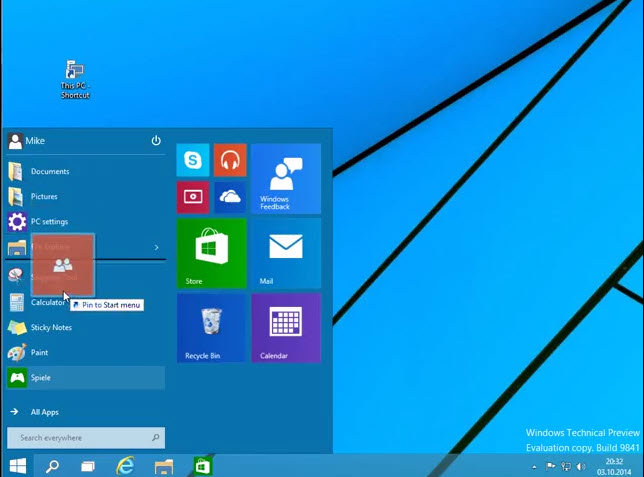The height and width of the screenshot is (477, 644).
Task: Open Pictures from the Start list
Action: [x=86, y=196]
